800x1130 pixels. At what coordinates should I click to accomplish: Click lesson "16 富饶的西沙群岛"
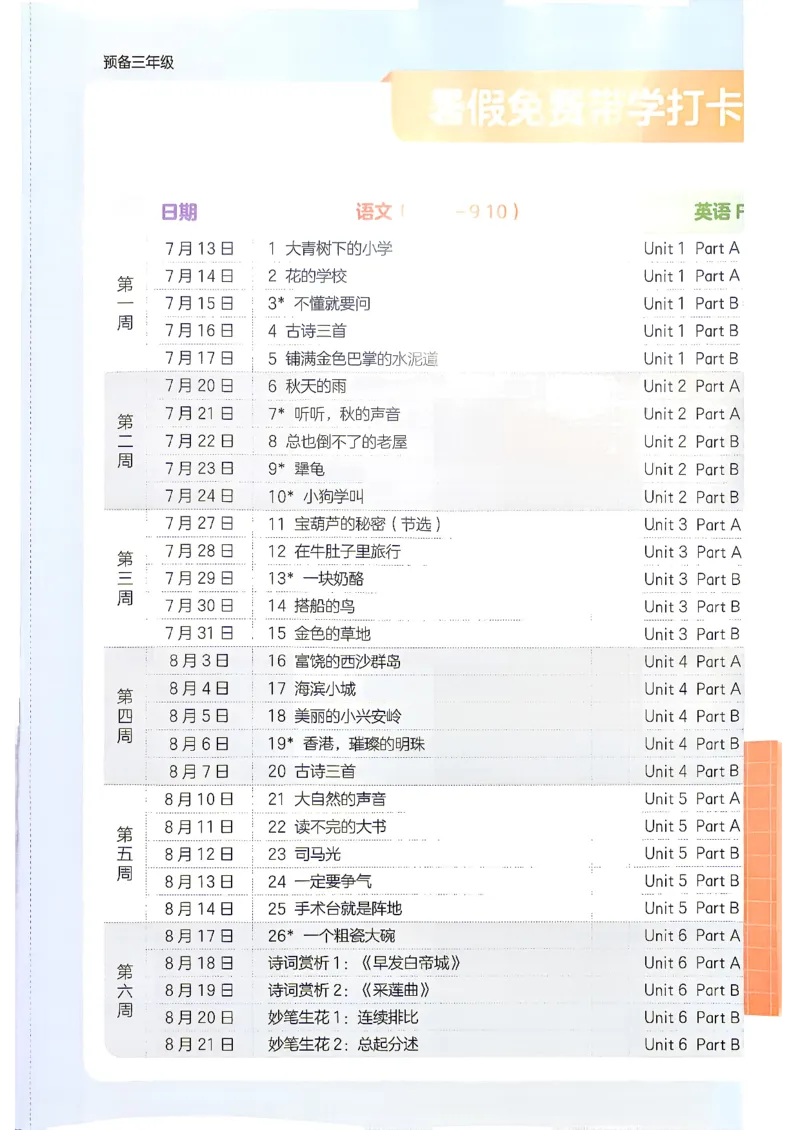[x=334, y=662]
